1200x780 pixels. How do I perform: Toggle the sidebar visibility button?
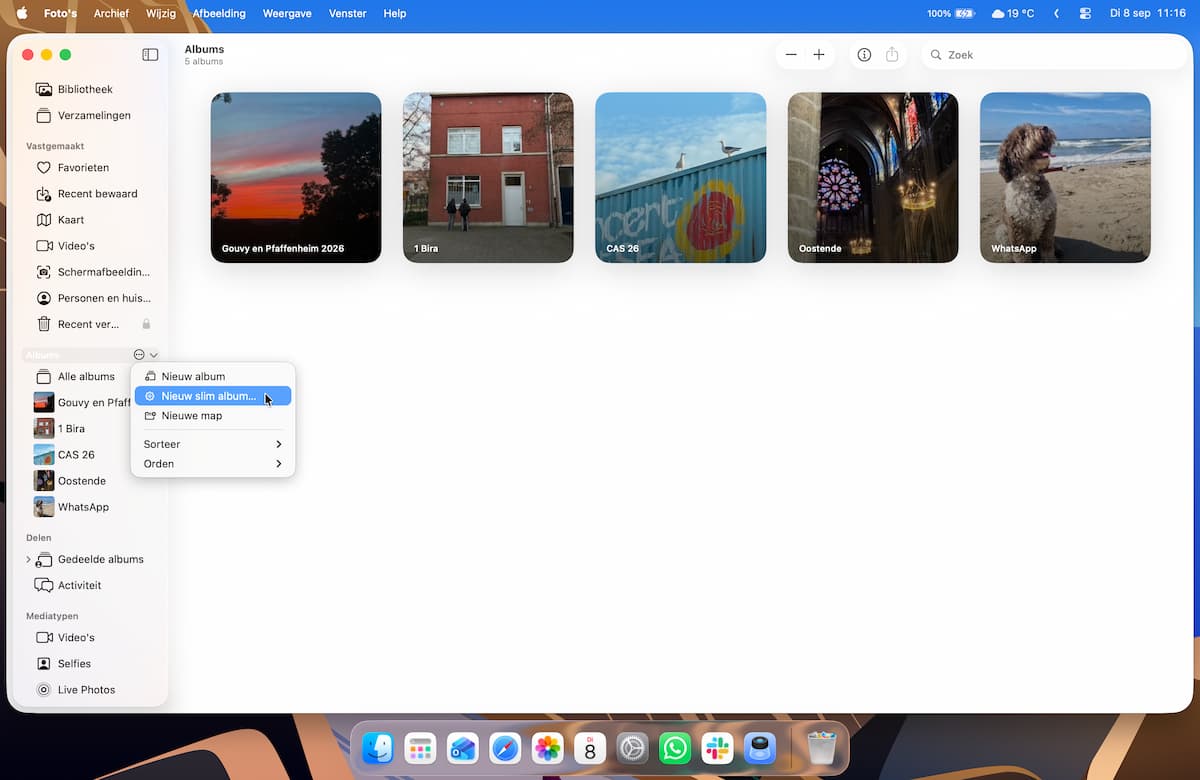click(150, 55)
